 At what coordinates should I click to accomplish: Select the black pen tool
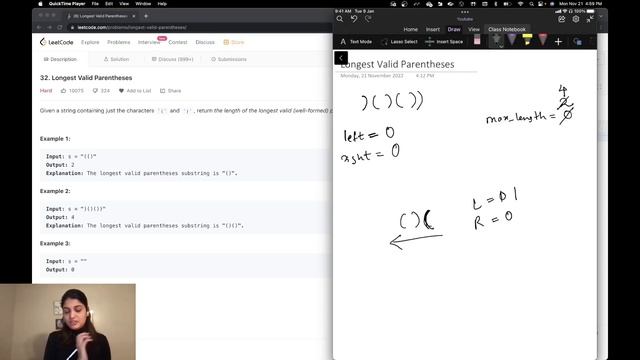coord(497,40)
